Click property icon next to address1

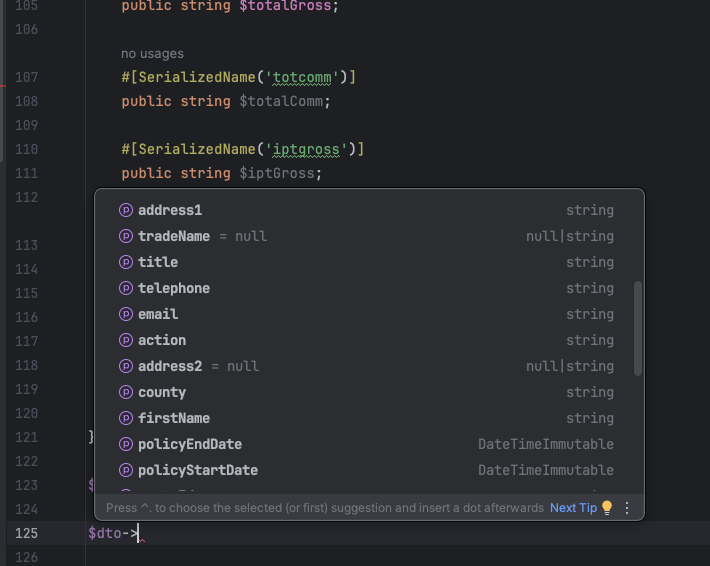pyautogui.click(x=126, y=210)
